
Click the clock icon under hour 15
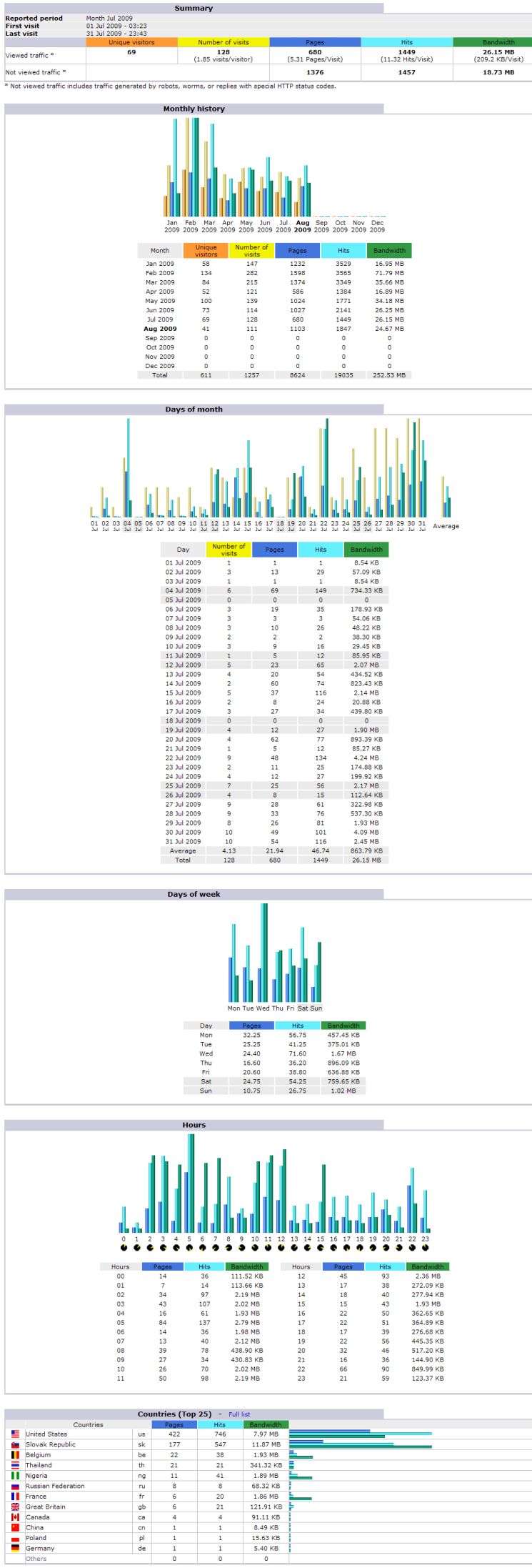[x=321, y=1248]
